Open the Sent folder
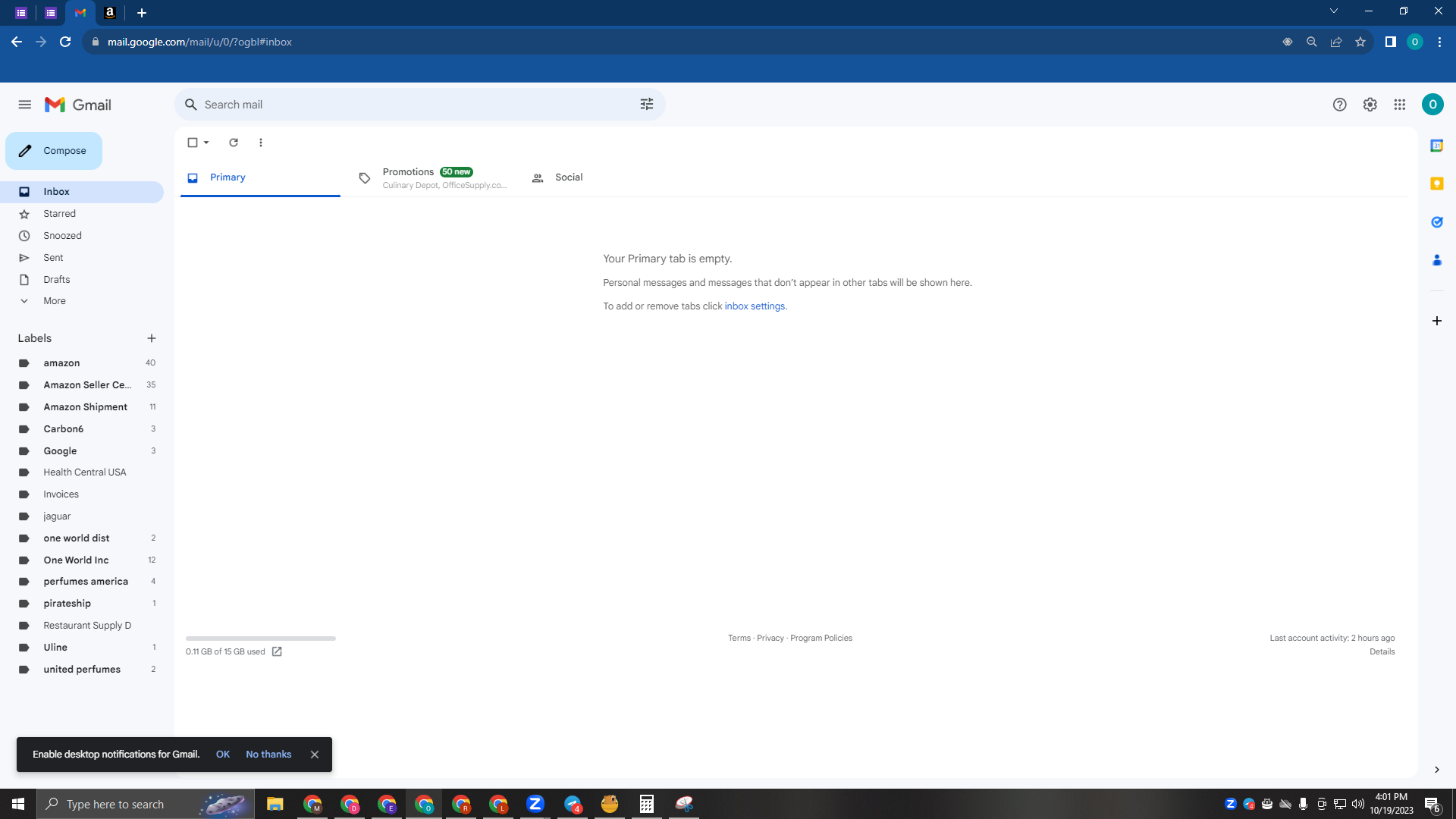The height and width of the screenshot is (819, 1456). coord(82,258)
